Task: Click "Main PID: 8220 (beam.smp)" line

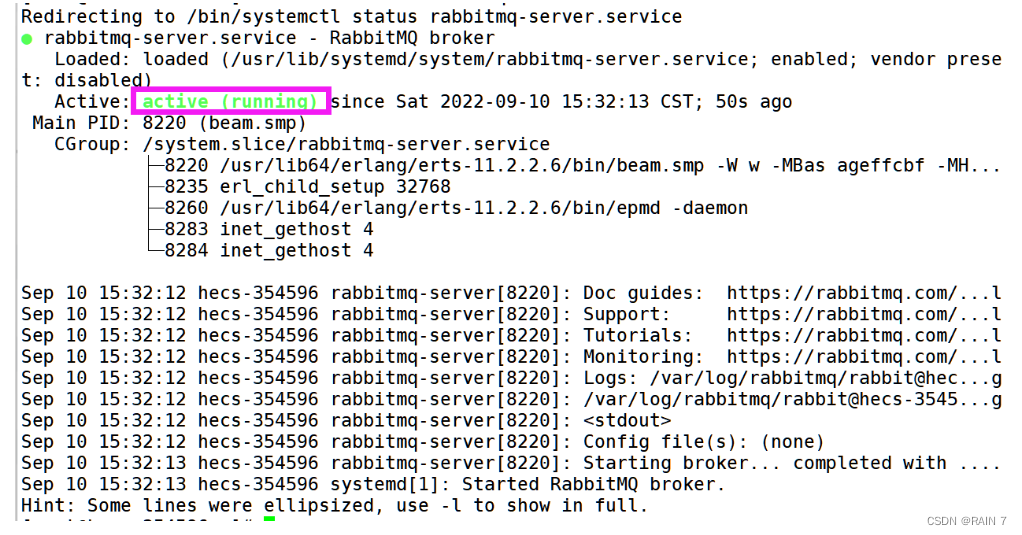Action: 169,123
